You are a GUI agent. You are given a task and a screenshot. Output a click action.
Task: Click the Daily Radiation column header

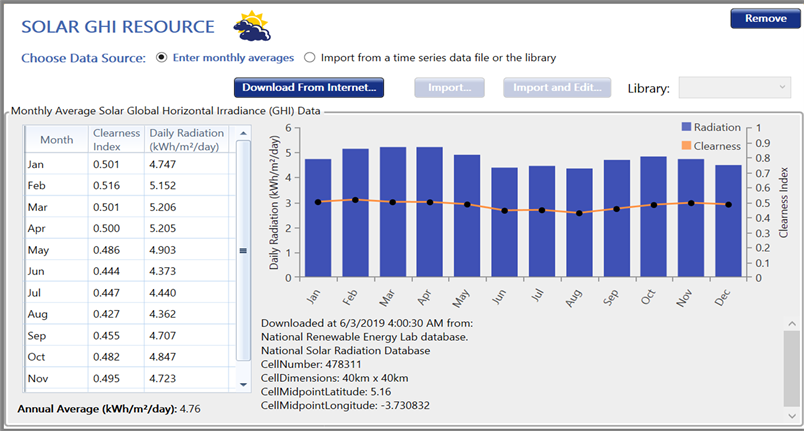click(186, 139)
